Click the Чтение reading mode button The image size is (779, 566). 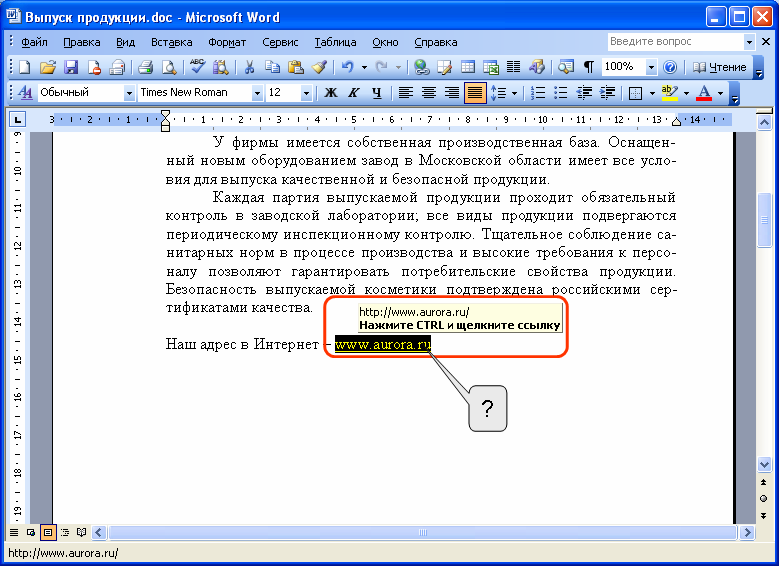coord(719,67)
